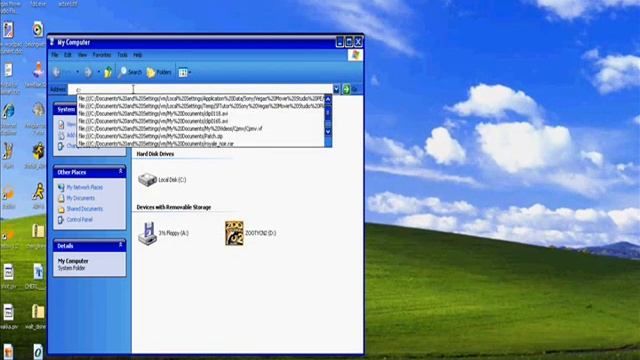Click the down arrow on the suggestion list scrollbar
Screen dimensions: 640x360
click(x=328, y=132)
